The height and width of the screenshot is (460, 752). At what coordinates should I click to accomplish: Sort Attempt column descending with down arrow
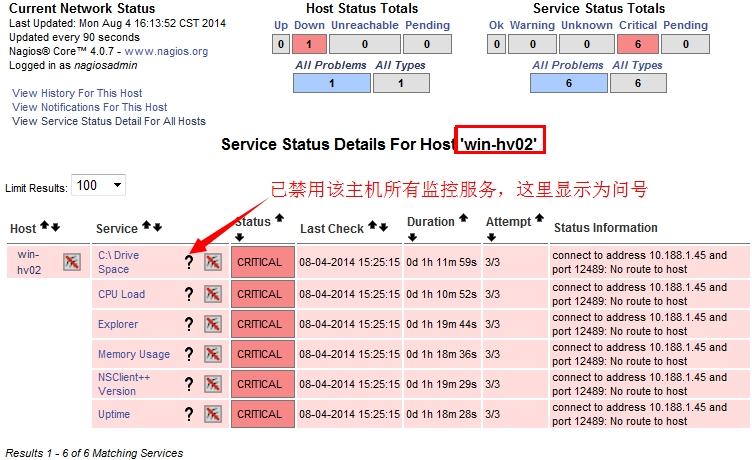coord(491,237)
